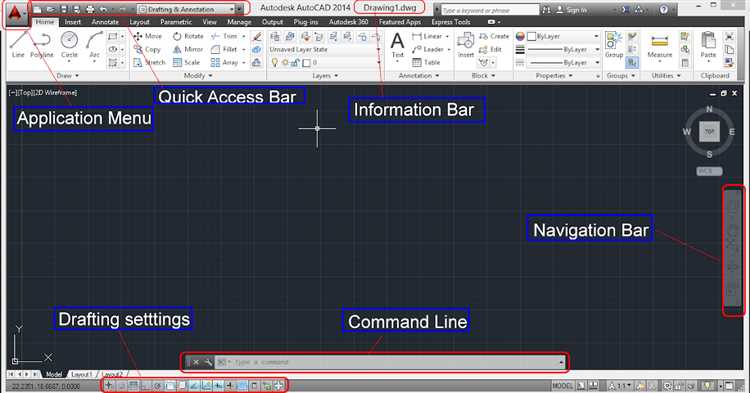The height and width of the screenshot is (393, 750).
Task: Switch to the Annotate ribbon tab
Action: [105, 22]
